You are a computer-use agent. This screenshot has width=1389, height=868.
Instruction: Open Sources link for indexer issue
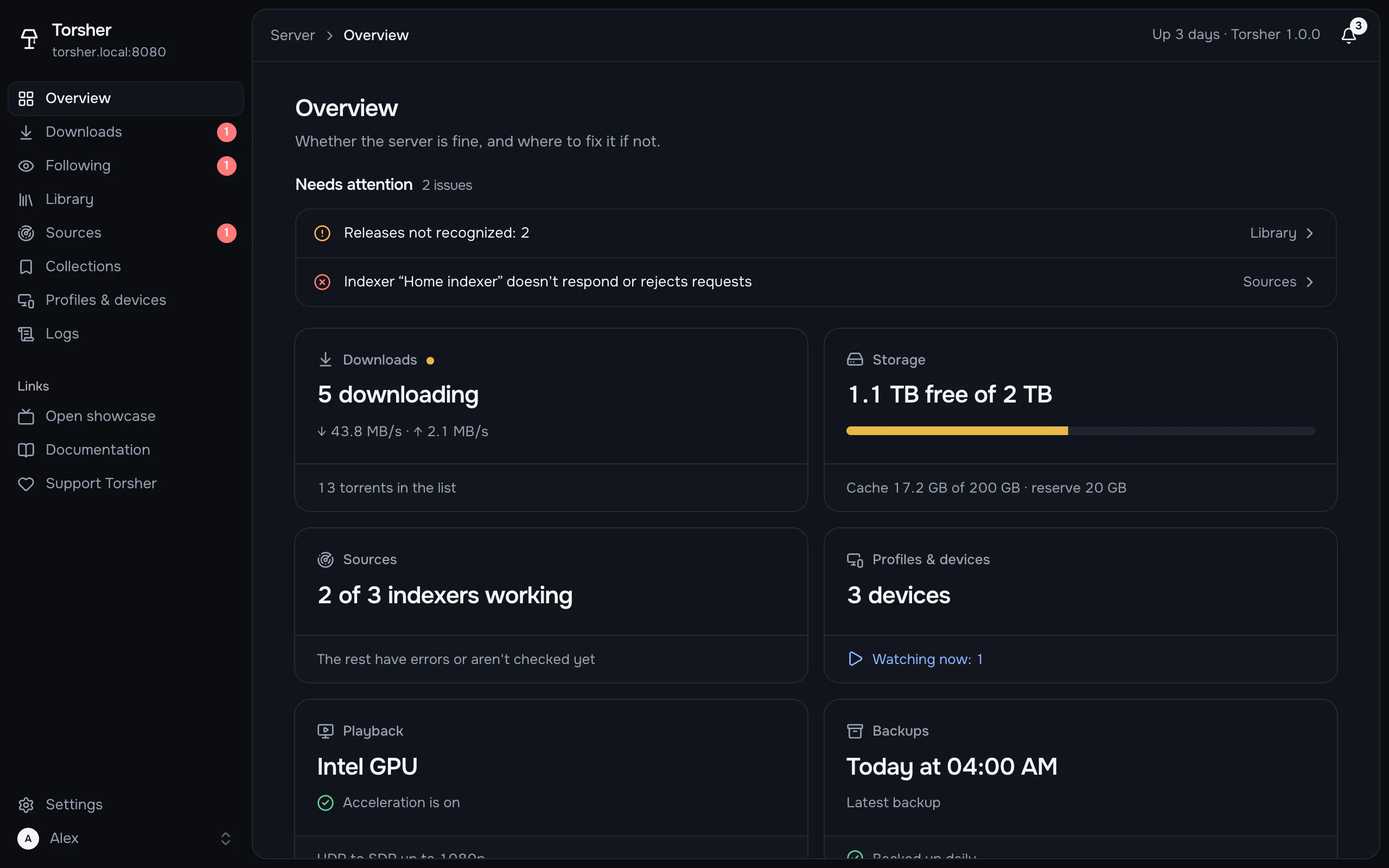point(1278,282)
